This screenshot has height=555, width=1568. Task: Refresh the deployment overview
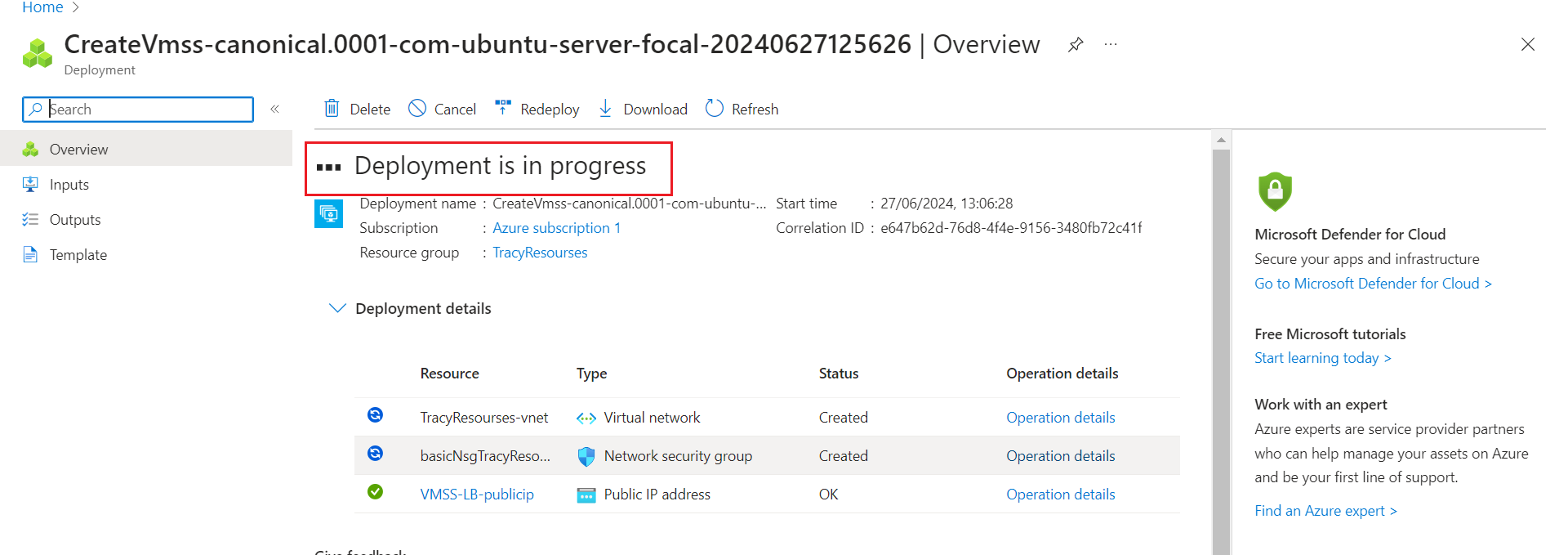point(742,109)
